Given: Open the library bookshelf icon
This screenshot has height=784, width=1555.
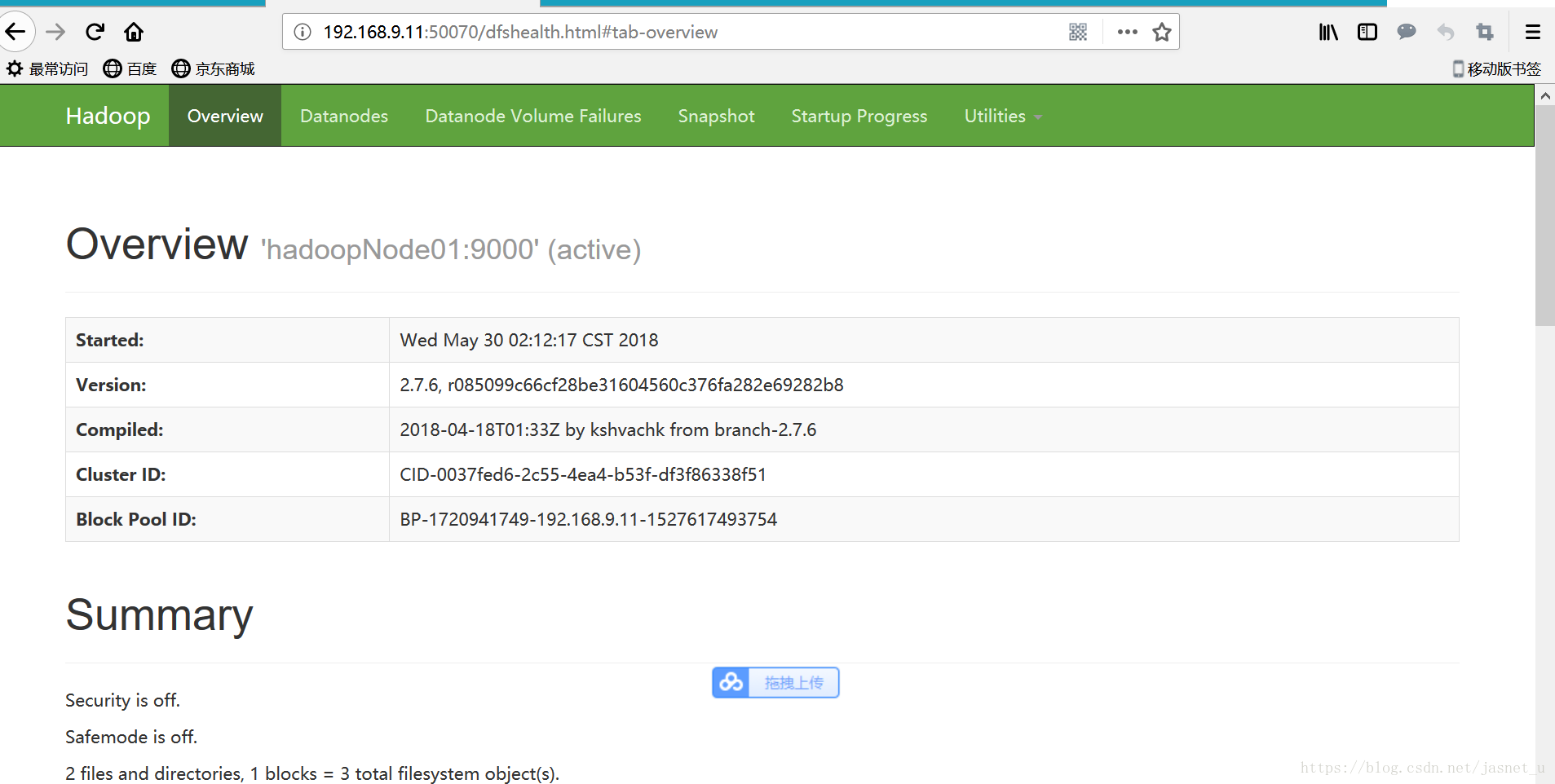Looking at the screenshot, I should point(1328,32).
